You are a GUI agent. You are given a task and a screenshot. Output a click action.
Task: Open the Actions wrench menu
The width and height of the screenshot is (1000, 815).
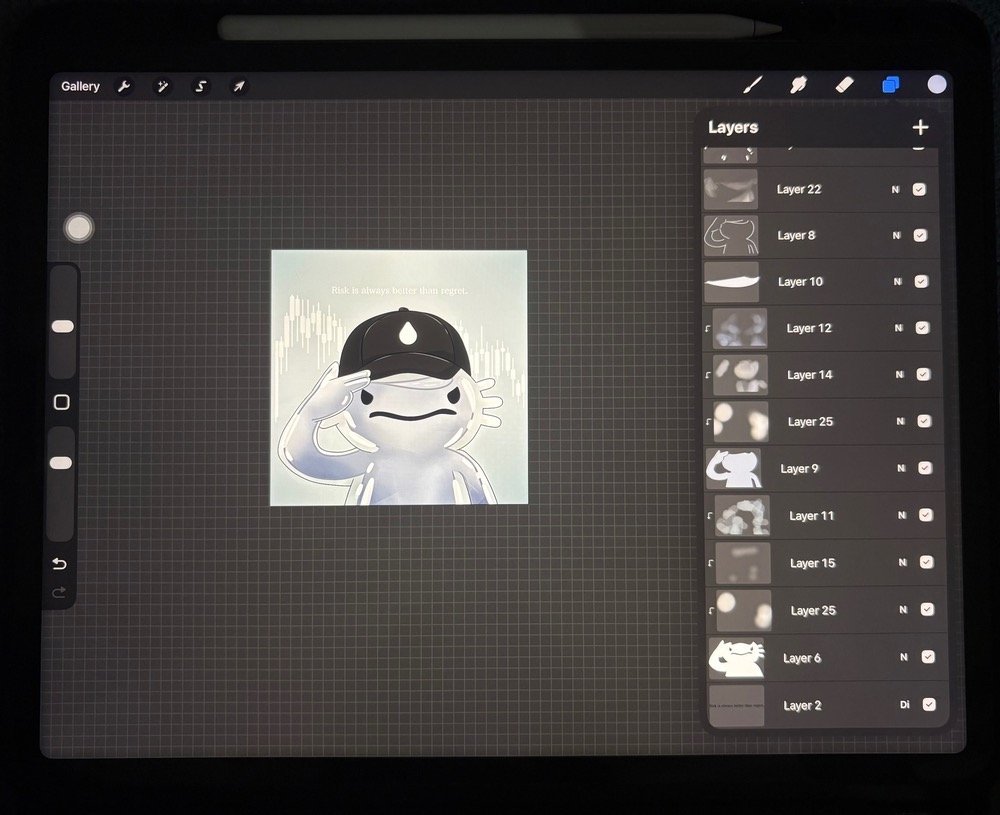click(124, 86)
